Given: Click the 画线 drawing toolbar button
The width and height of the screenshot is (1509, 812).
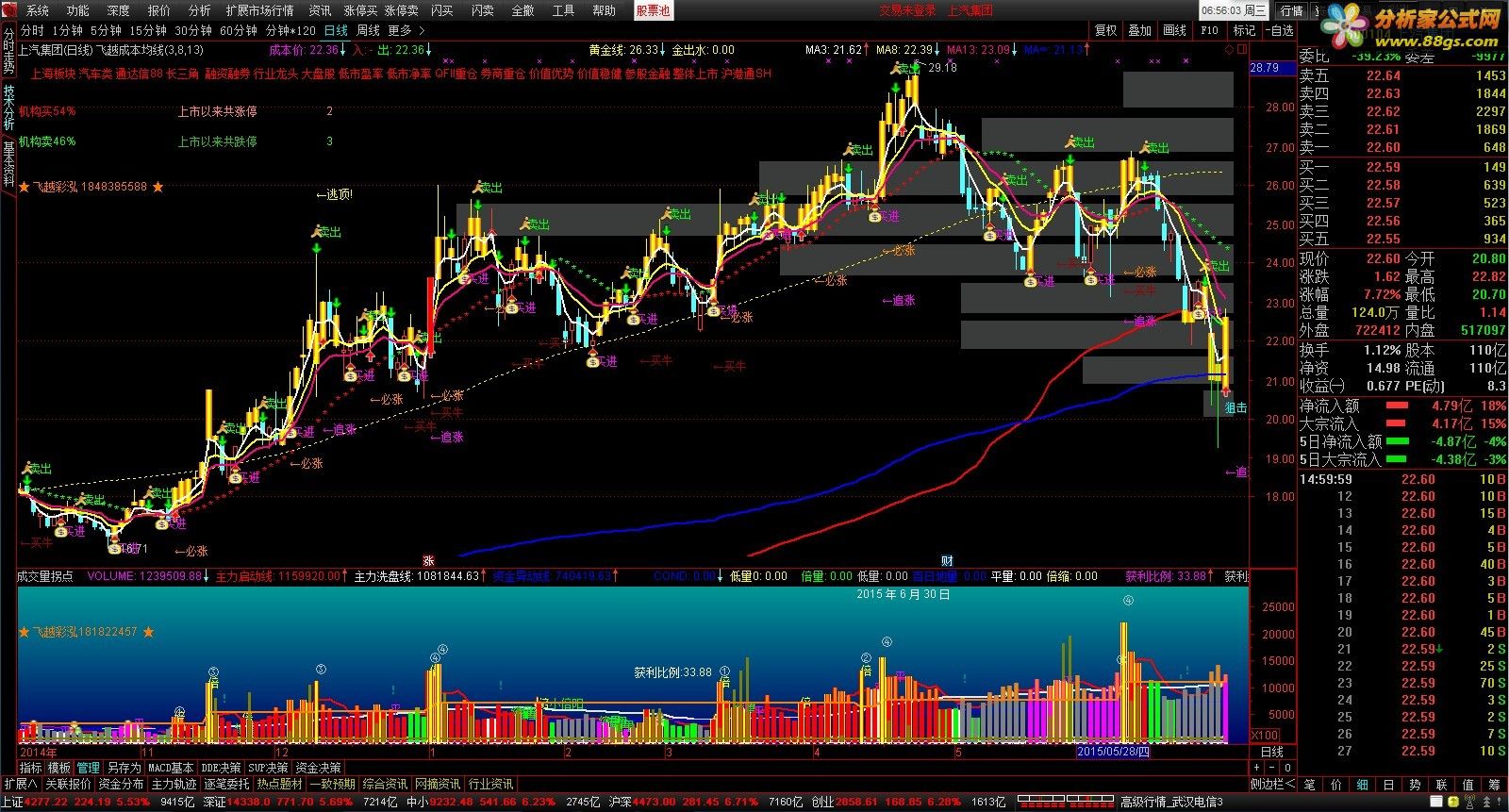Looking at the screenshot, I should tap(1175, 30).
